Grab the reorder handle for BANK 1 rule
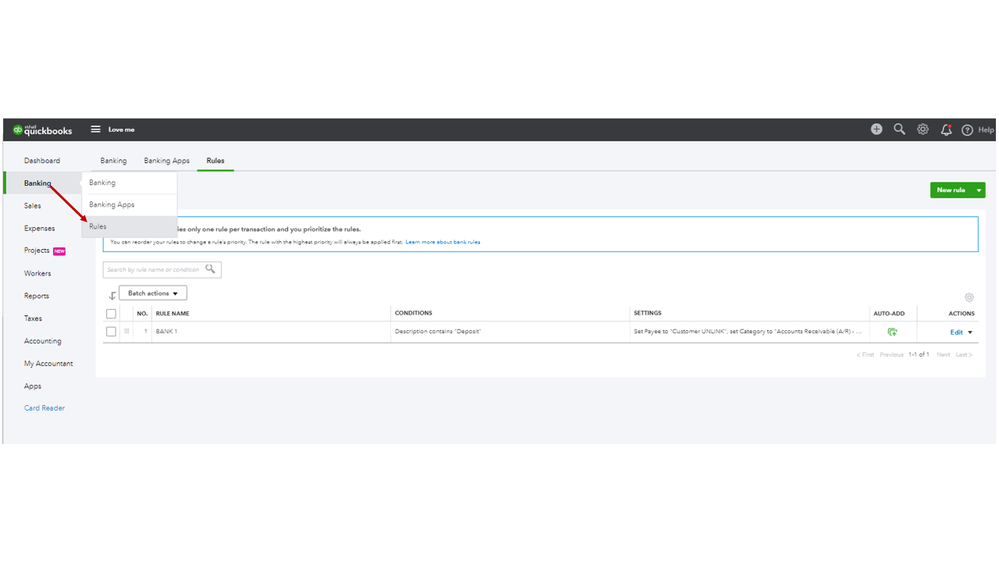Screen dimensions: 999x562 pyautogui.click(x=126, y=331)
